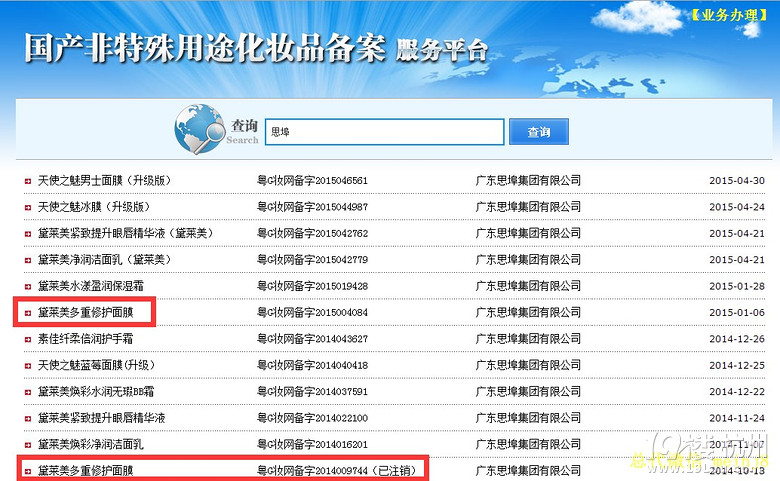Select record number 粤G妆网备字2015042762

[x=312, y=233]
